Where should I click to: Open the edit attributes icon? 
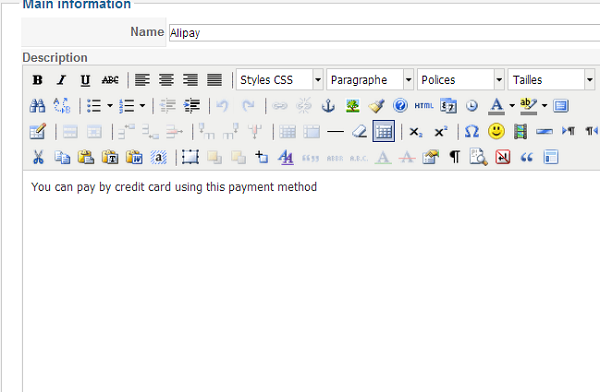[430, 157]
